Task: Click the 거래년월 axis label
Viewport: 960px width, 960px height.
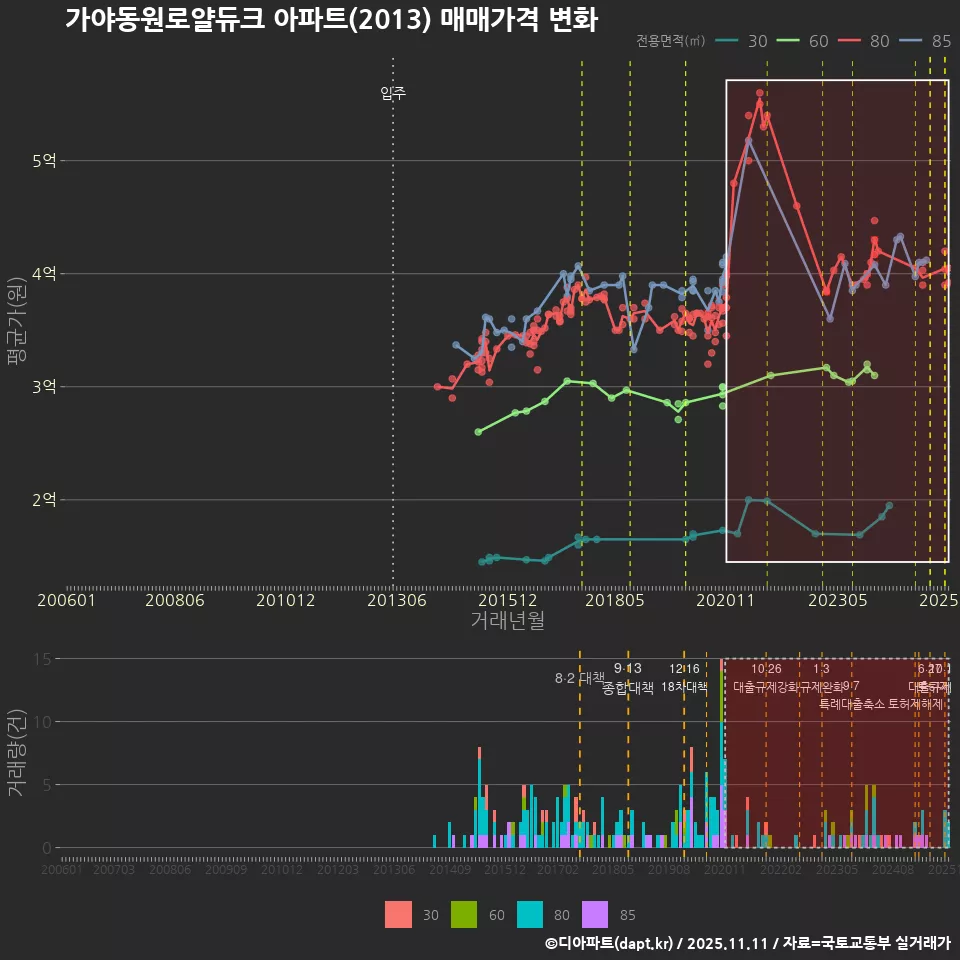Action: 506,618
